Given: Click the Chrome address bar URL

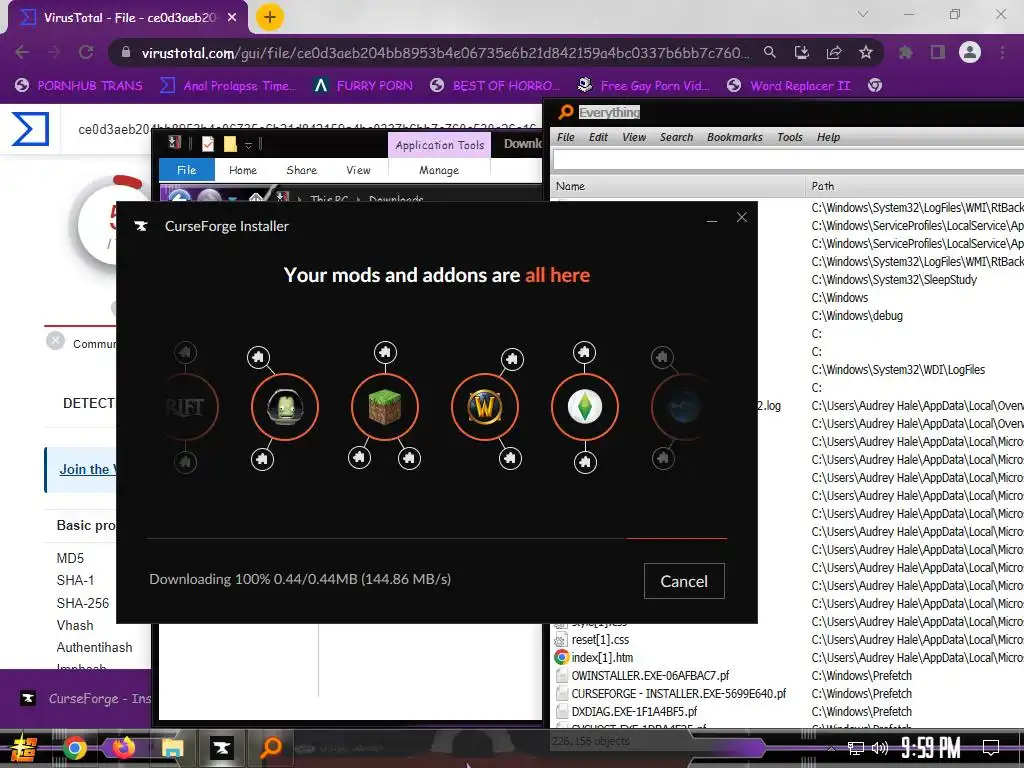Looking at the screenshot, I should click(445, 53).
